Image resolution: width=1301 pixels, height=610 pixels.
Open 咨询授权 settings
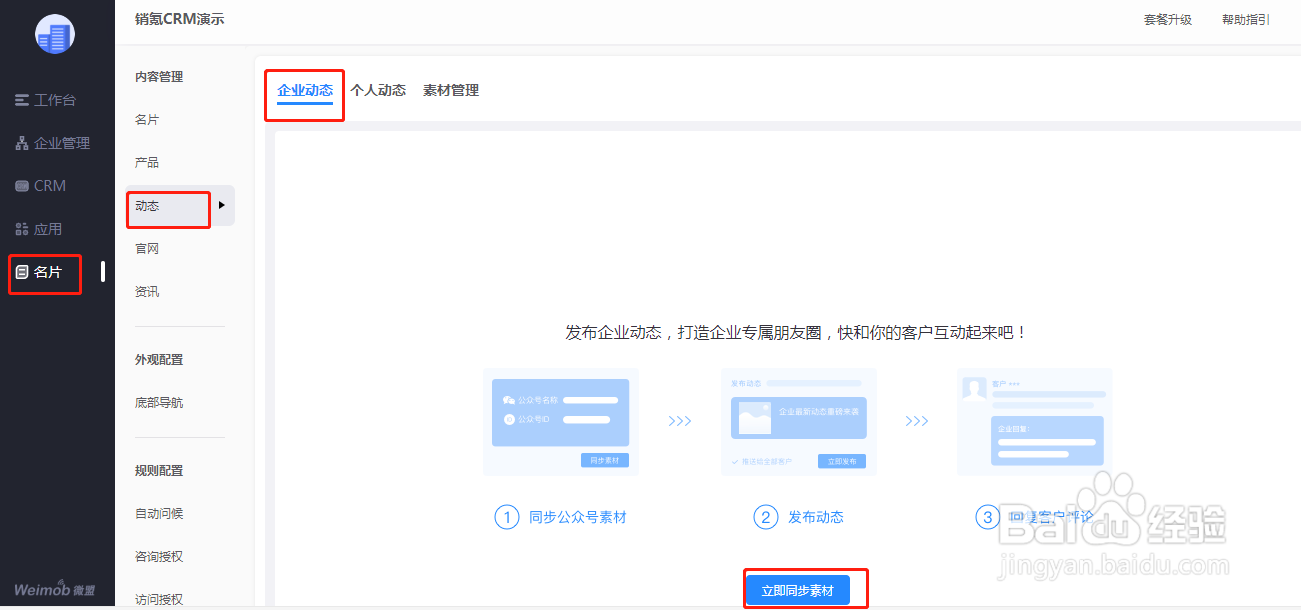click(159, 557)
